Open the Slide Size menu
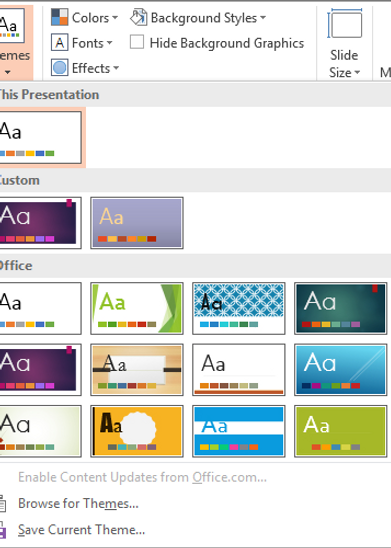Viewport: 391px width, 548px height. 344,43
